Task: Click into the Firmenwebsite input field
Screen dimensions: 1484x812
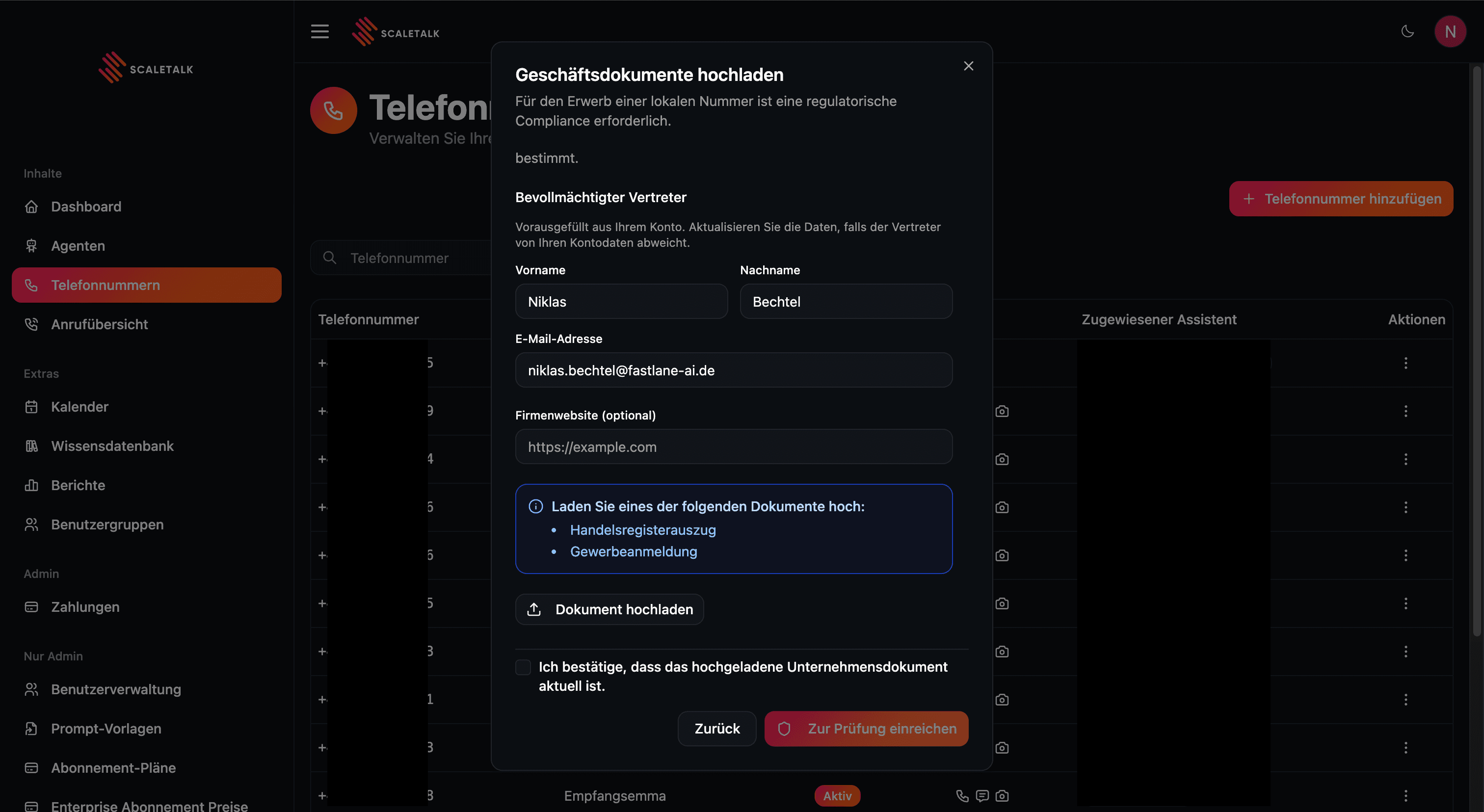Action: [x=733, y=447]
